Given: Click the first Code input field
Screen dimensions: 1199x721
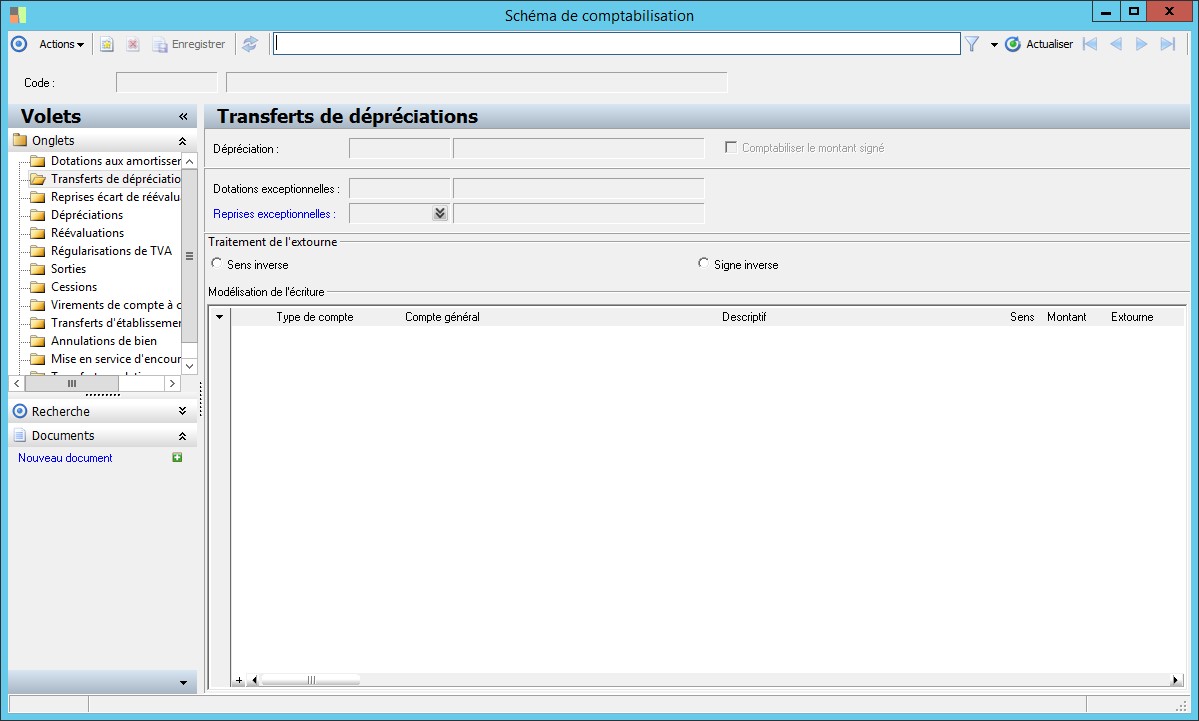Looking at the screenshot, I should tap(167, 83).
